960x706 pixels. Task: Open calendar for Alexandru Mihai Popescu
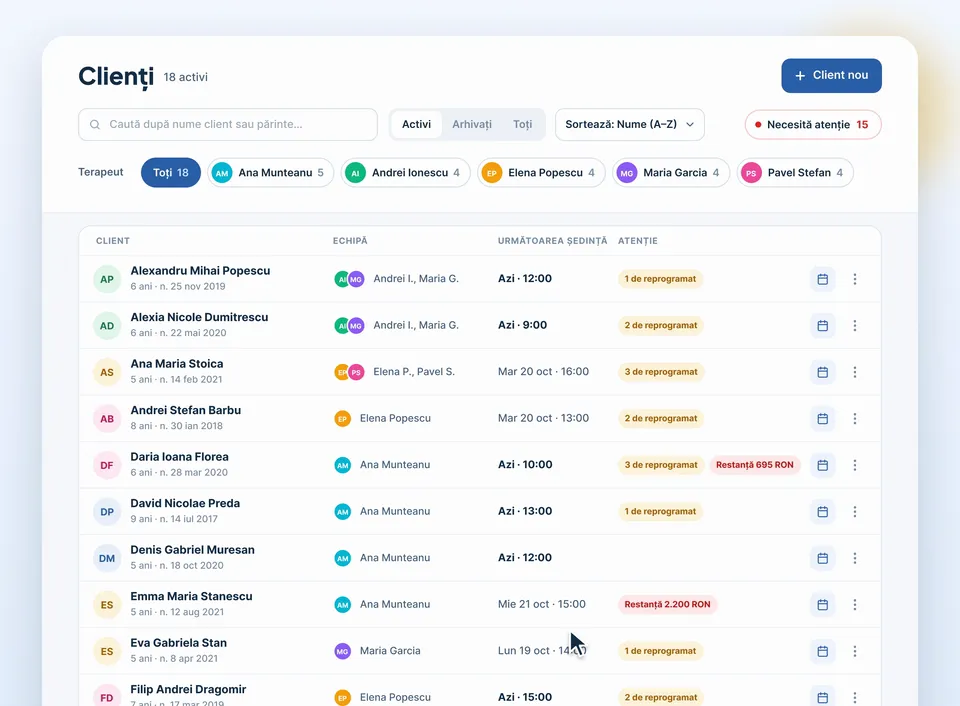(x=822, y=279)
